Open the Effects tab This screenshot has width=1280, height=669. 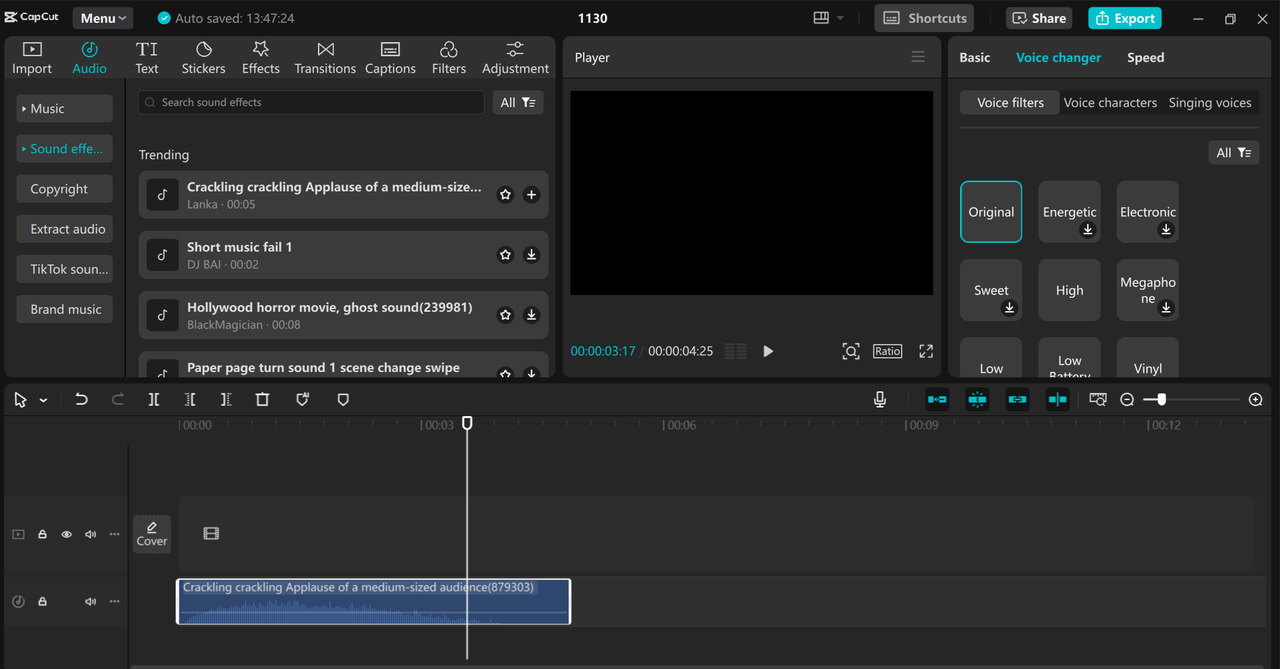(260, 58)
